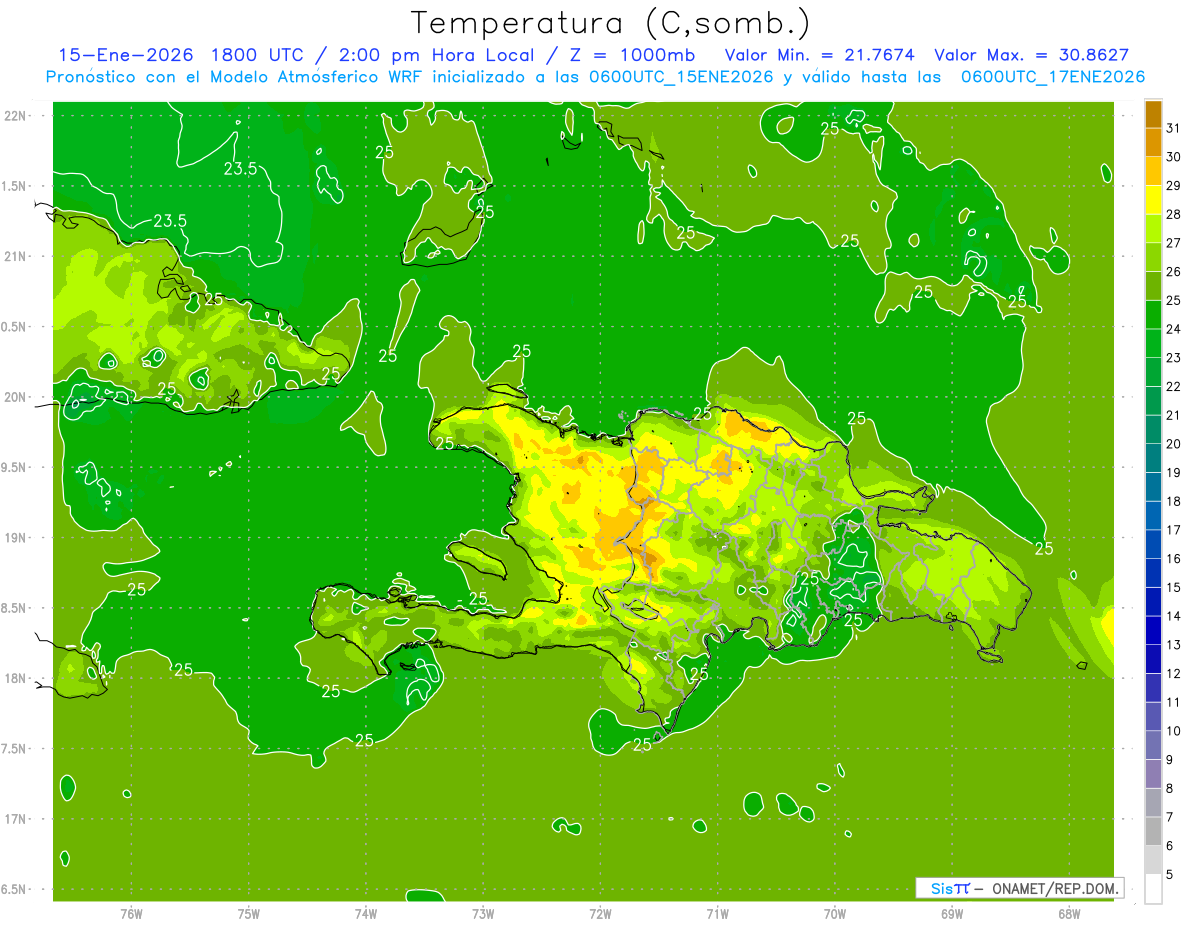Click the '1800 UTC' time text
The image size is (1200, 927).
pos(257,55)
